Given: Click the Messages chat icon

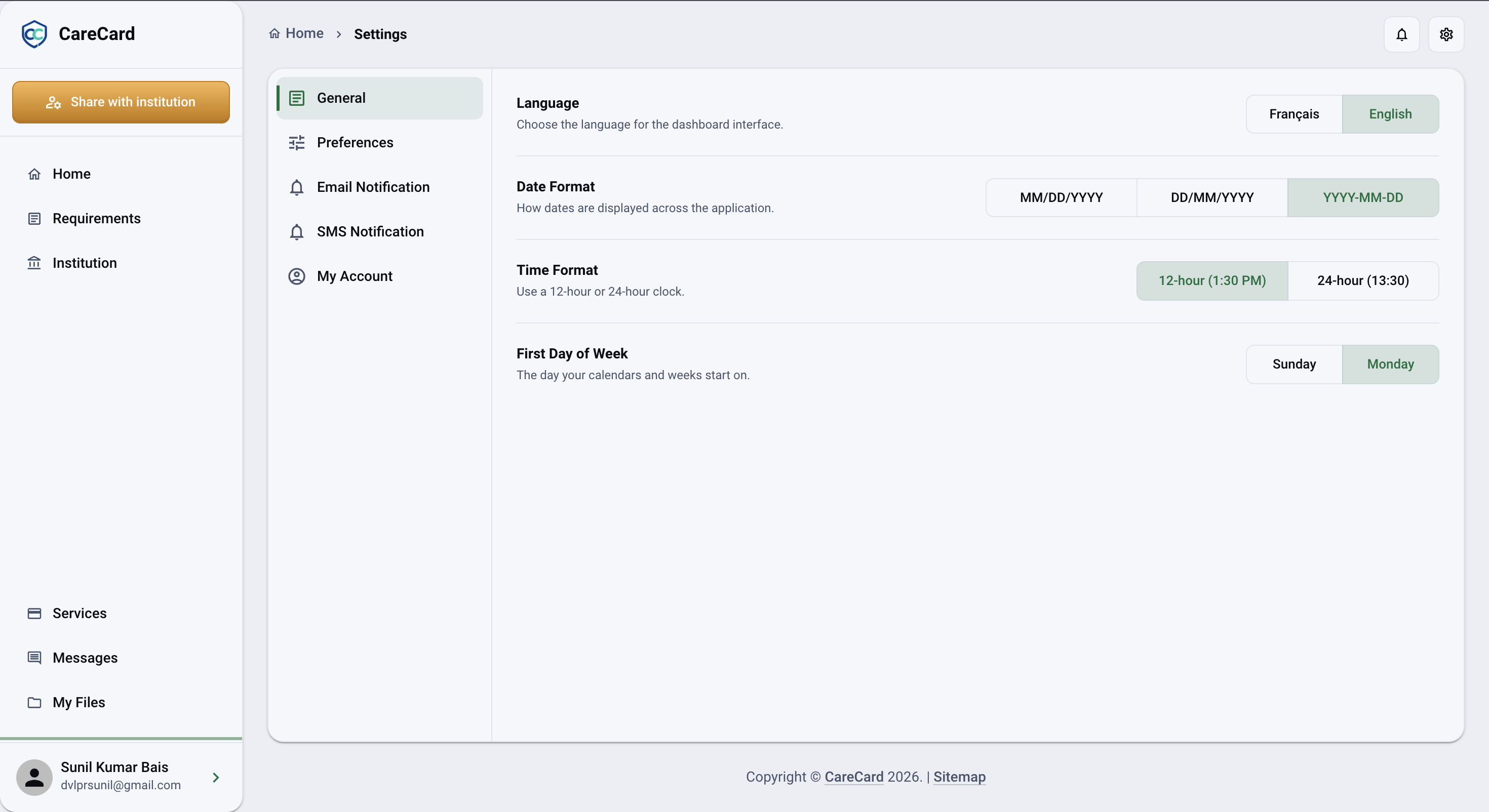Looking at the screenshot, I should pos(34,658).
